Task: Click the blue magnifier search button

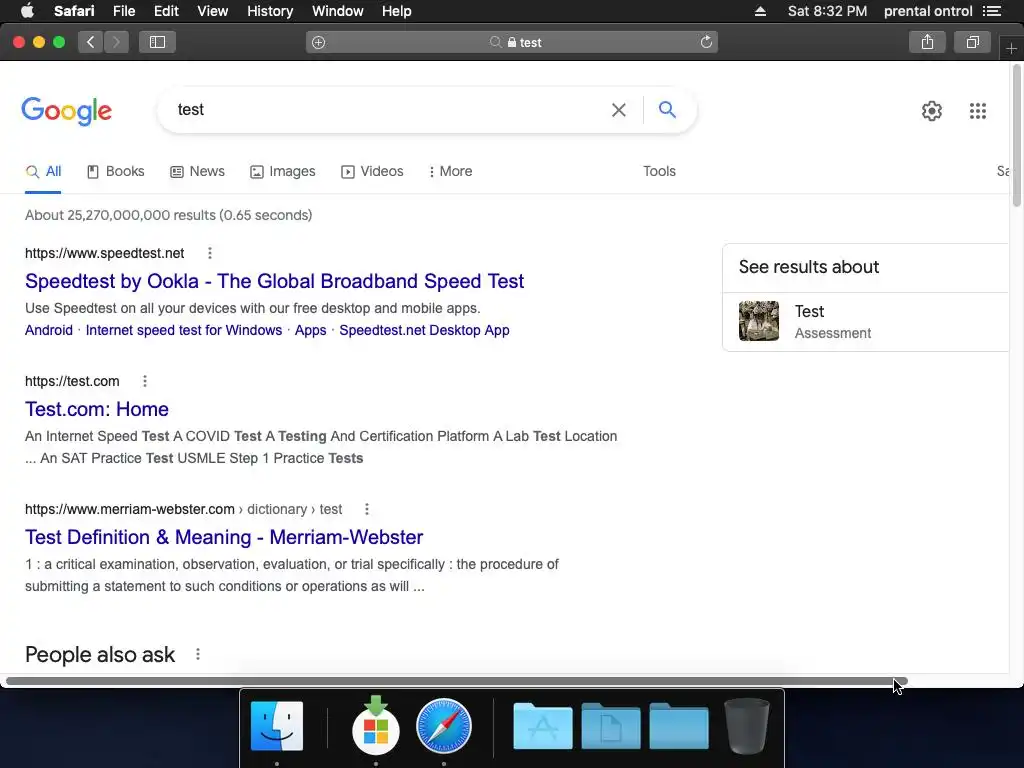Action: [x=667, y=109]
